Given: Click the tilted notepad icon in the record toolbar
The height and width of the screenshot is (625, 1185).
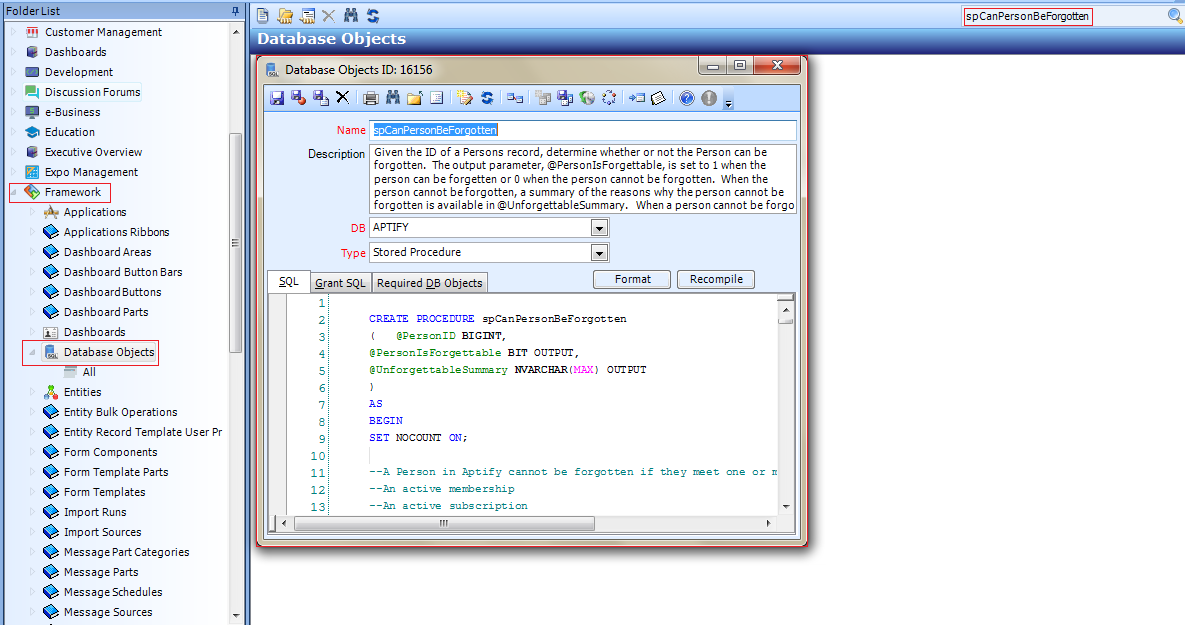Looking at the screenshot, I should [658, 97].
